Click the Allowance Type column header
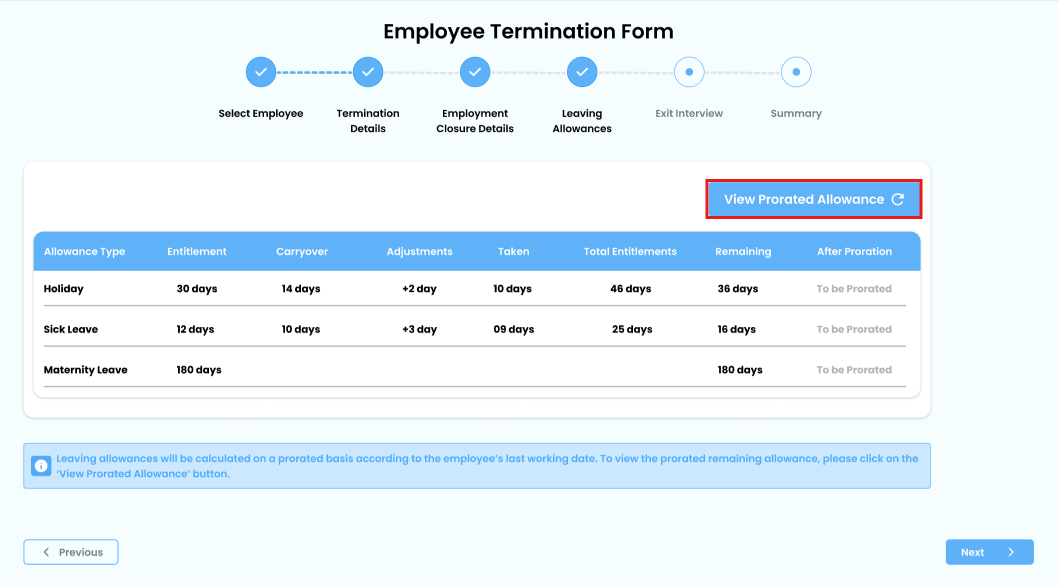This screenshot has width=1059, height=587. [x=85, y=252]
